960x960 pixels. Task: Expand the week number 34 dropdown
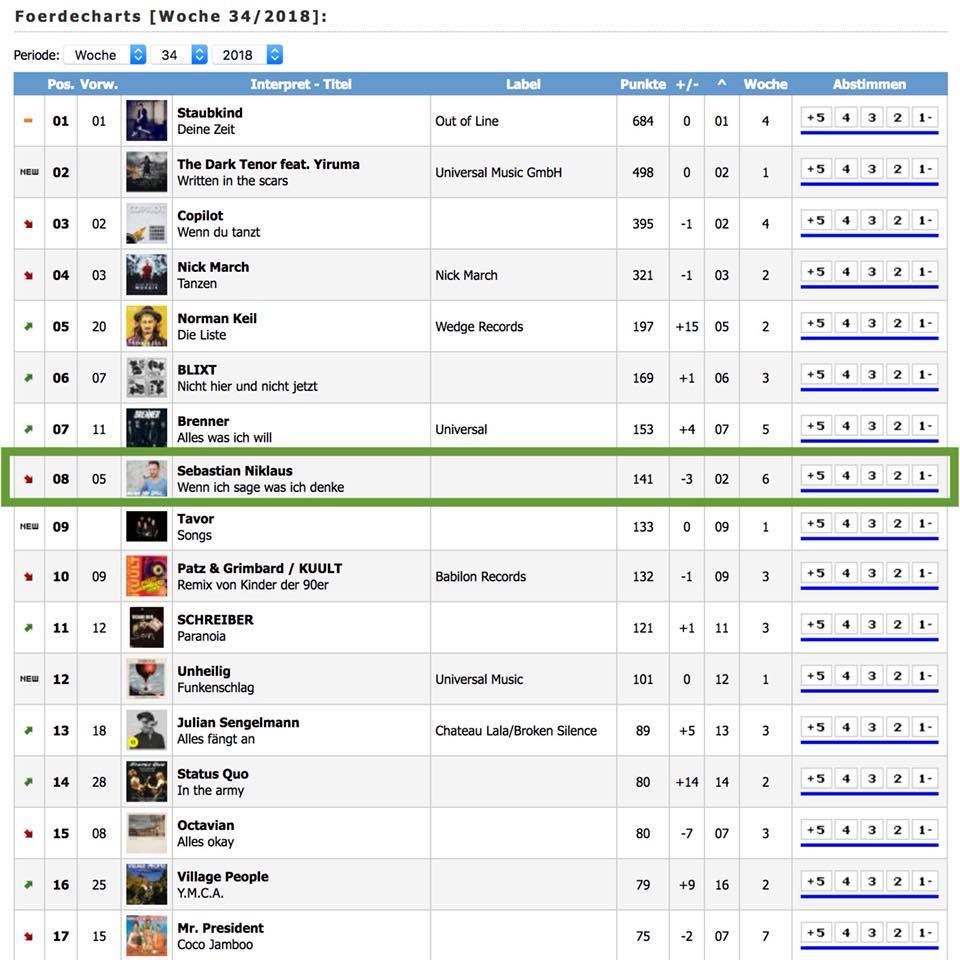(x=179, y=55)
